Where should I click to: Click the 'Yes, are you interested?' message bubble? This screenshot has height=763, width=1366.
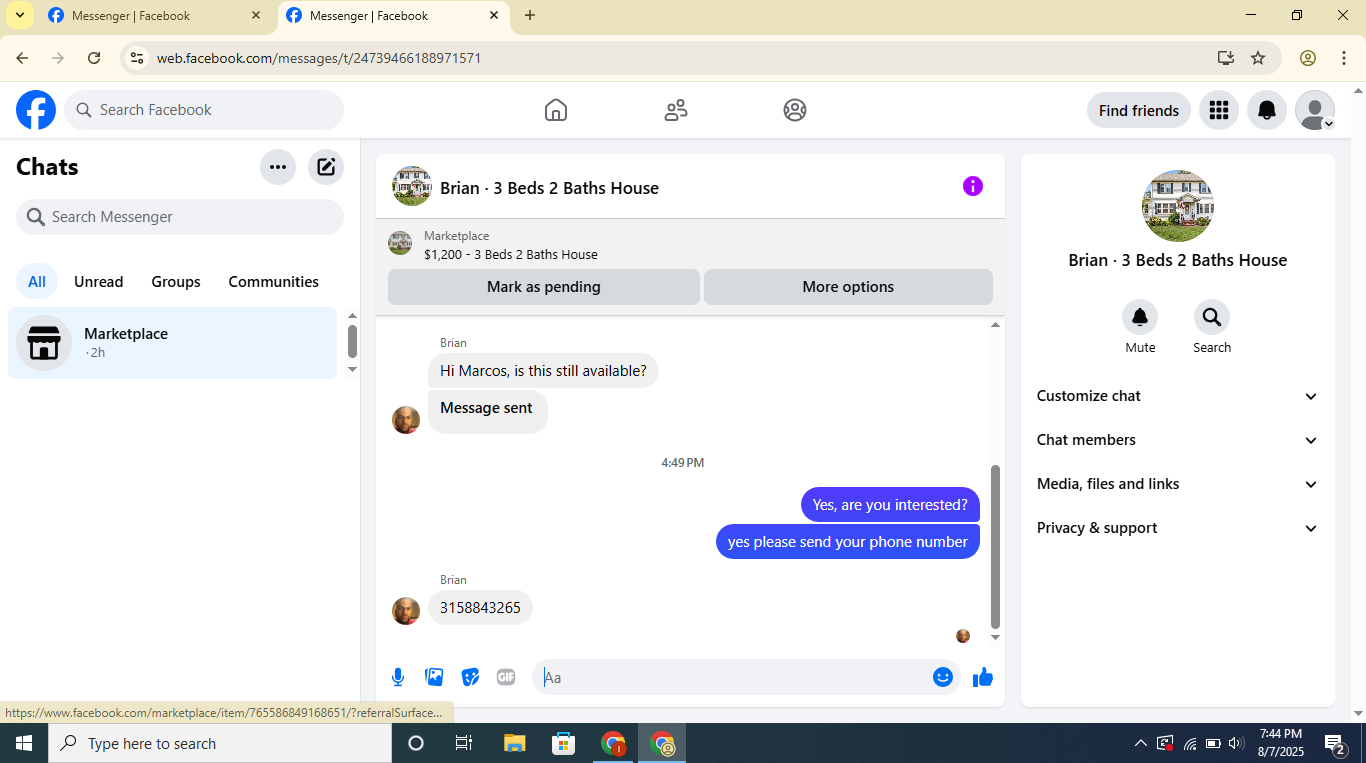click(890, 505)
